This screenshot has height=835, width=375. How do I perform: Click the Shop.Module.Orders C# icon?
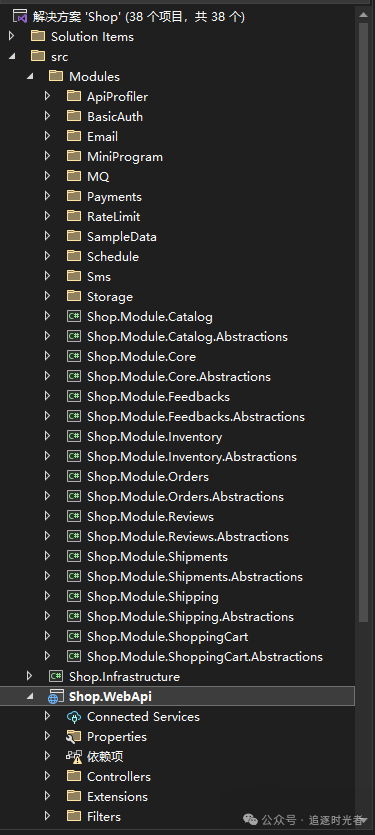pos(74,477)
